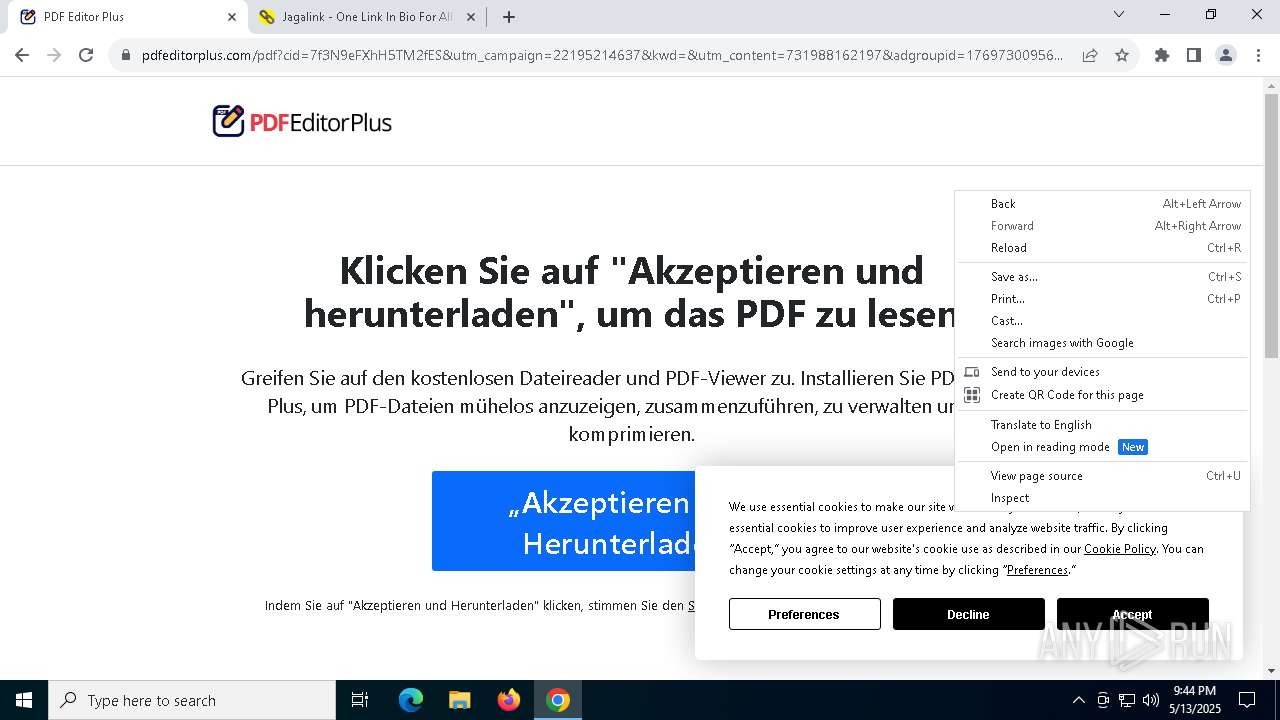Choose Create QR Code for this page
Image resolution: width=1280 pixels, height=720 pixels.
tap(1102, 395)
